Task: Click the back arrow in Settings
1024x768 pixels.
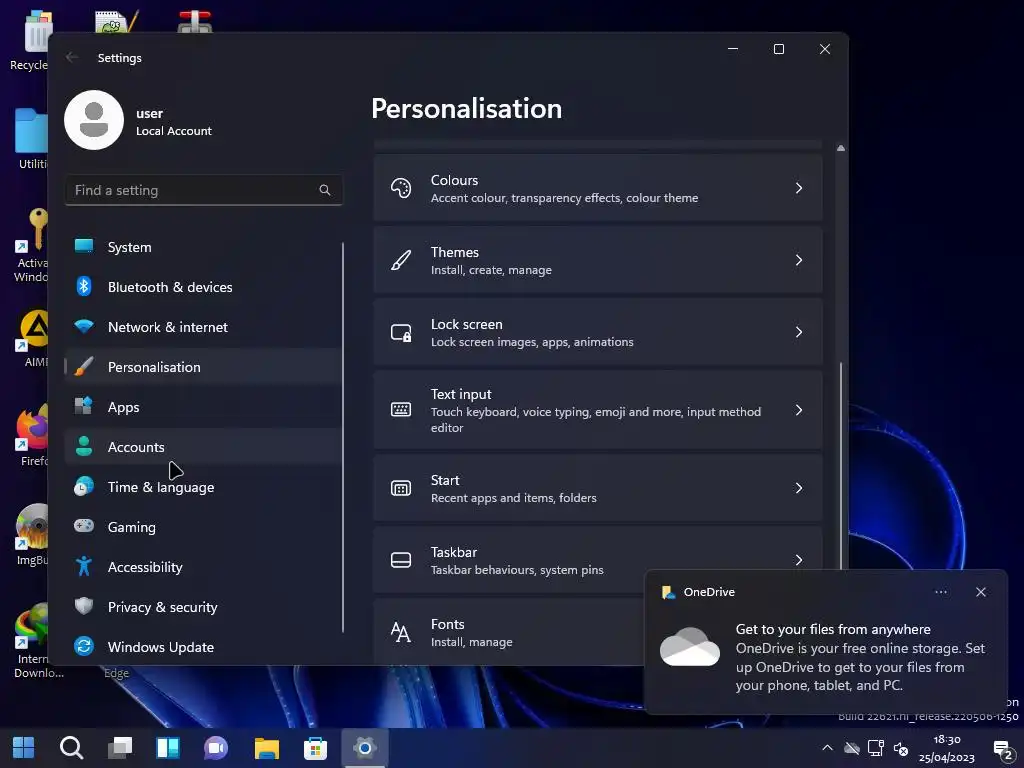Action: 72,57
